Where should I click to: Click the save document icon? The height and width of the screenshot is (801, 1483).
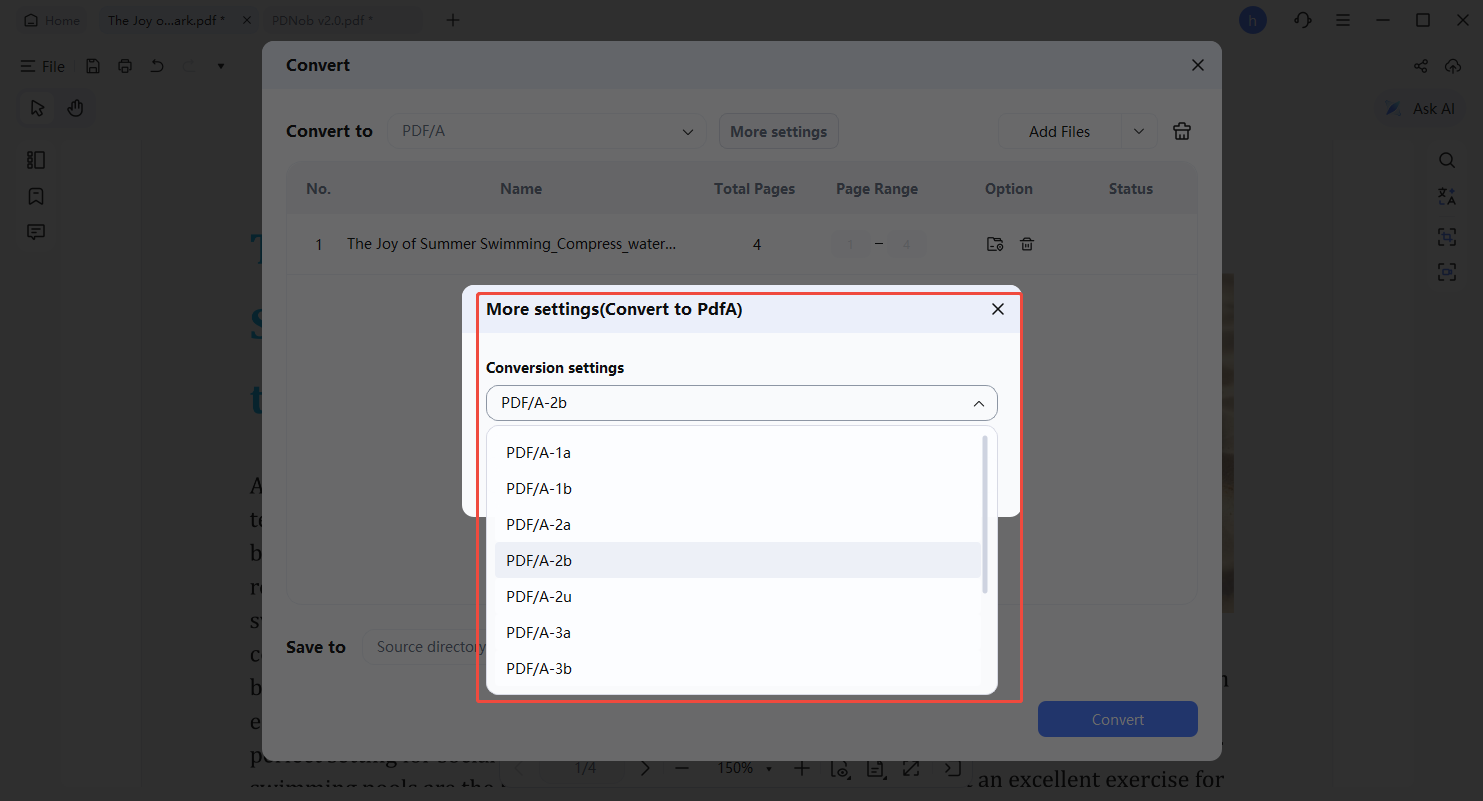pos(92,65)
